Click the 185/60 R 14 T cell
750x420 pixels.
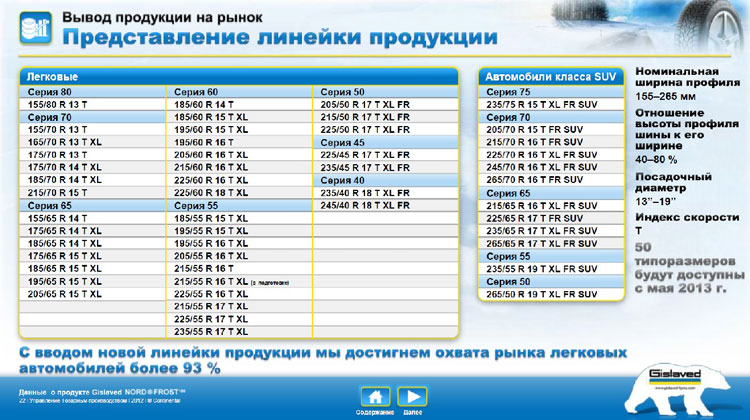click(x=239, y=104)
